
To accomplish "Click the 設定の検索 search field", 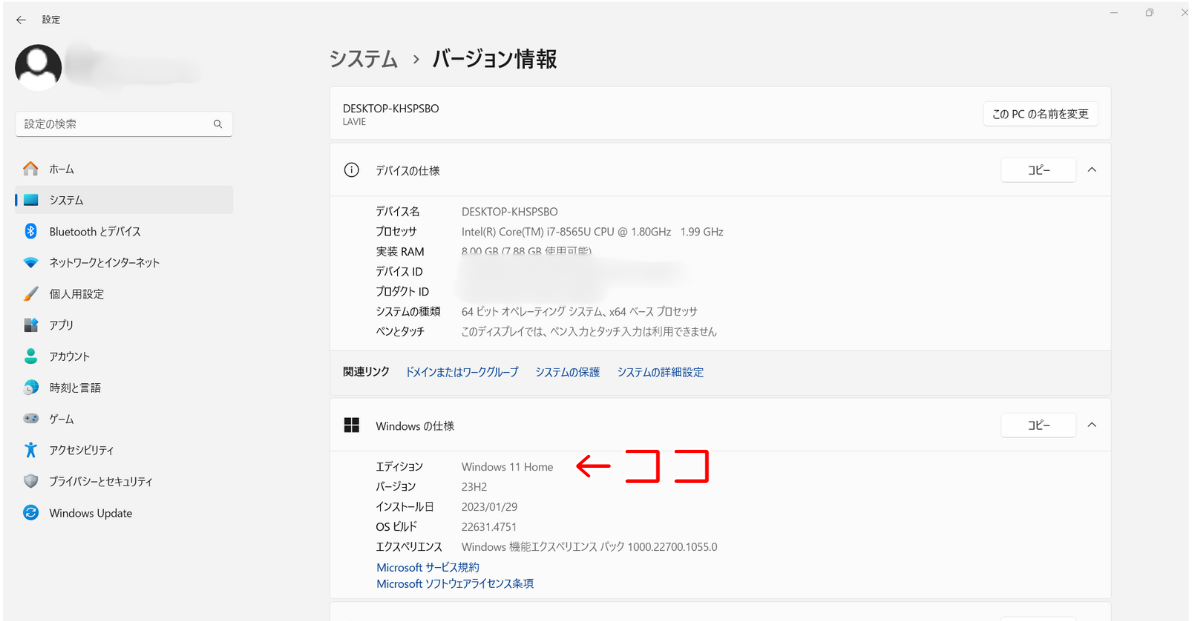I will pos(124,124).
